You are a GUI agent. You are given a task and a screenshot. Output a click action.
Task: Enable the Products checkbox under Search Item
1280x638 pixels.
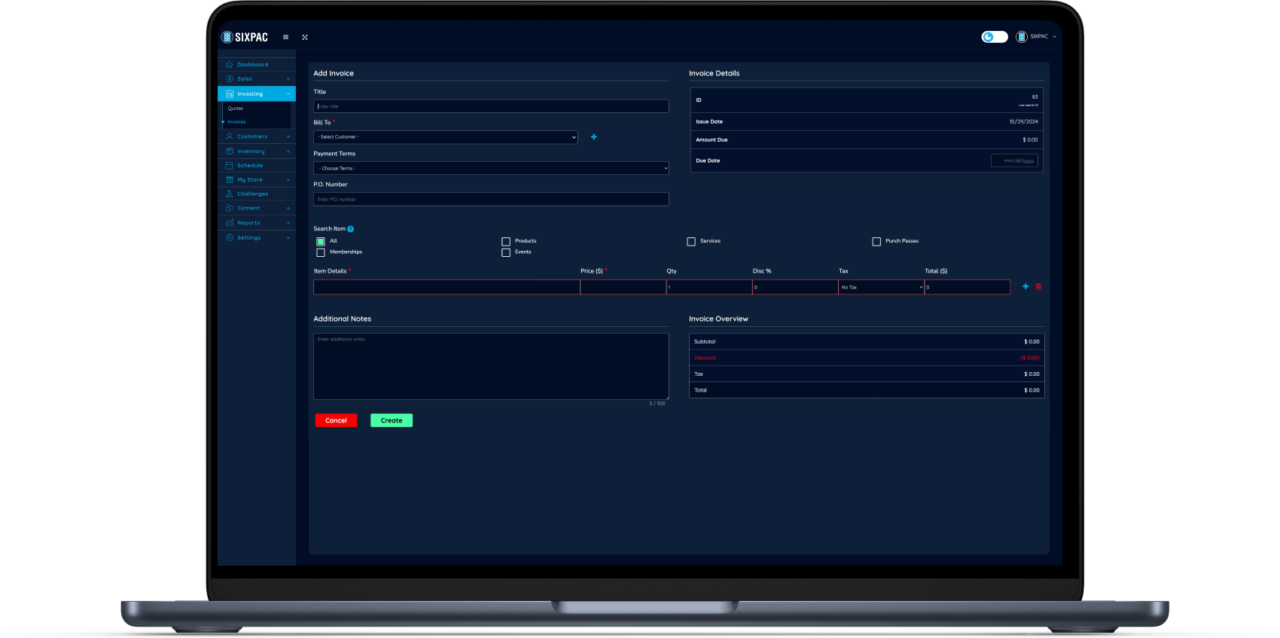506,241
